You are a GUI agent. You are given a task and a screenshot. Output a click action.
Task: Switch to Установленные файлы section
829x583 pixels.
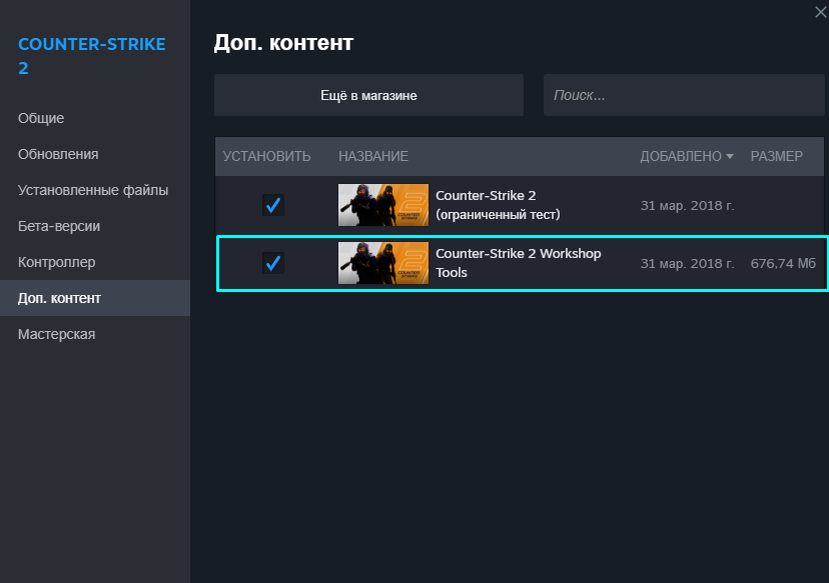point(95,190)
